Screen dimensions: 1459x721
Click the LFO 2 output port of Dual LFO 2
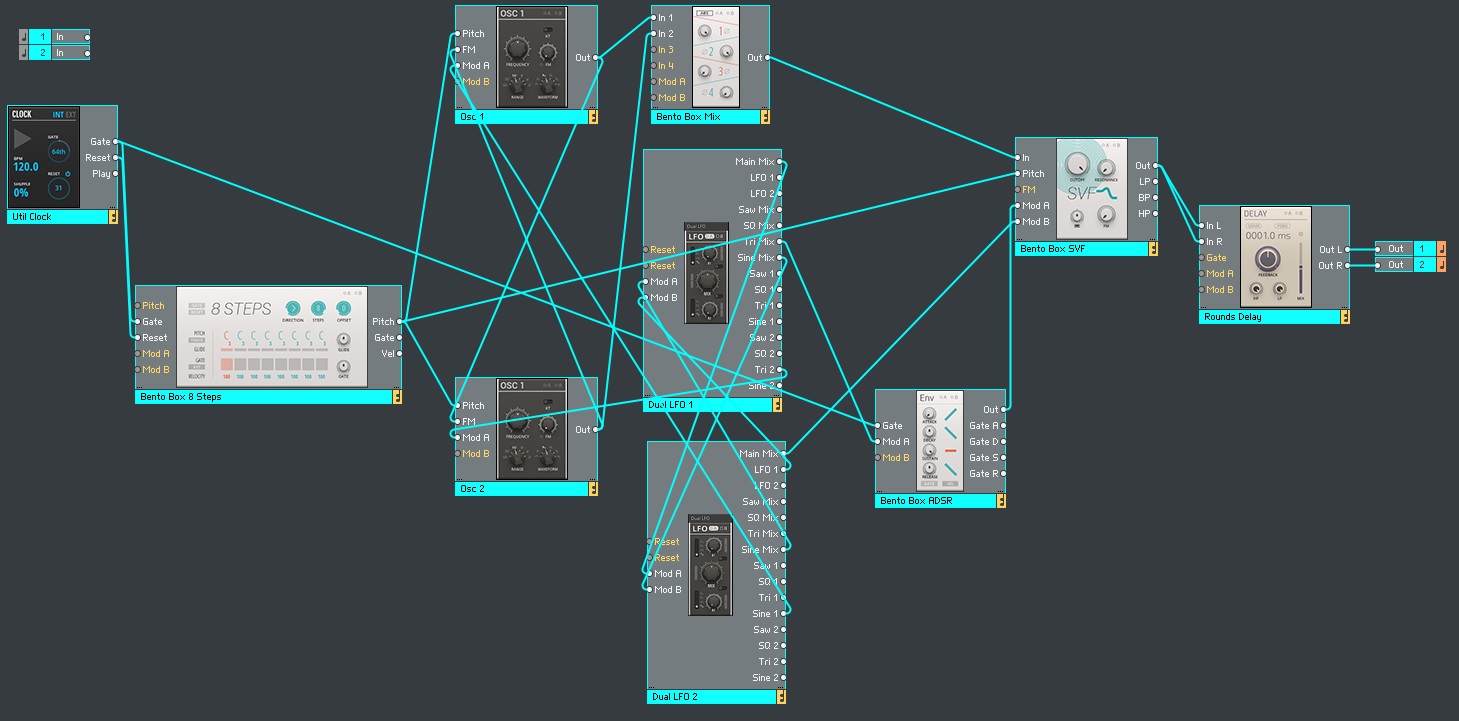tap(784, 486)
